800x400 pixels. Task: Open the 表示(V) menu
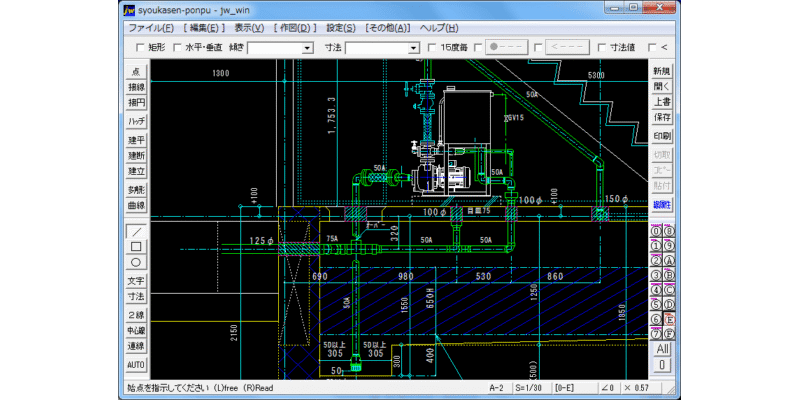pos(249,28)
